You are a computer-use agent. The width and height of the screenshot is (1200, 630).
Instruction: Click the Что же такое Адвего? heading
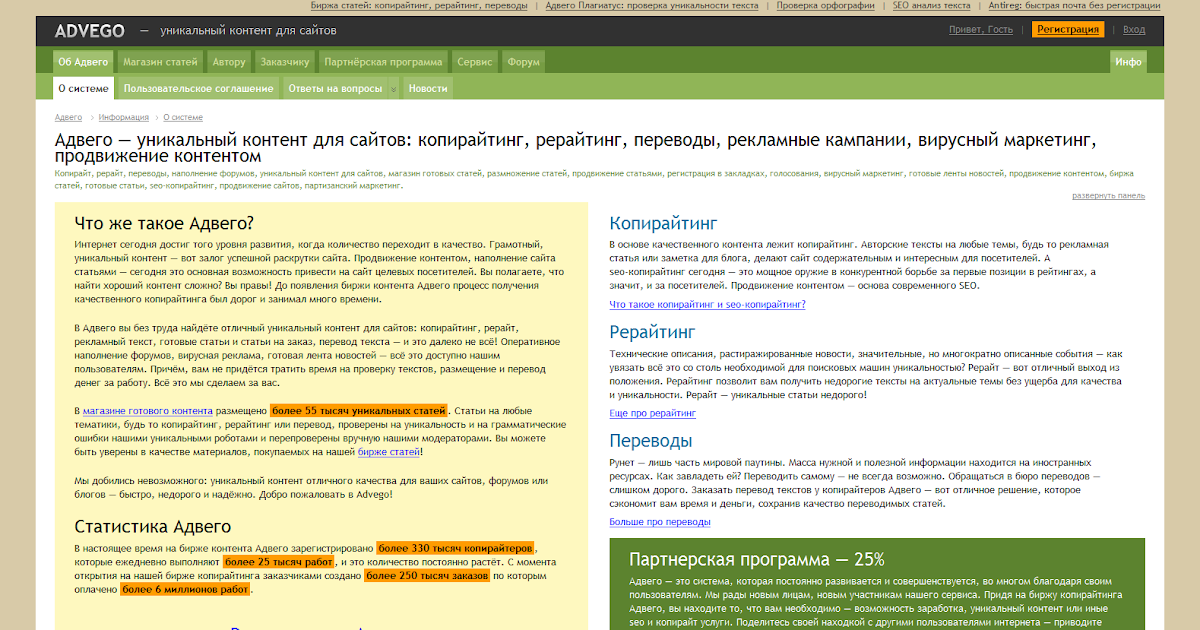pos(165,223)
